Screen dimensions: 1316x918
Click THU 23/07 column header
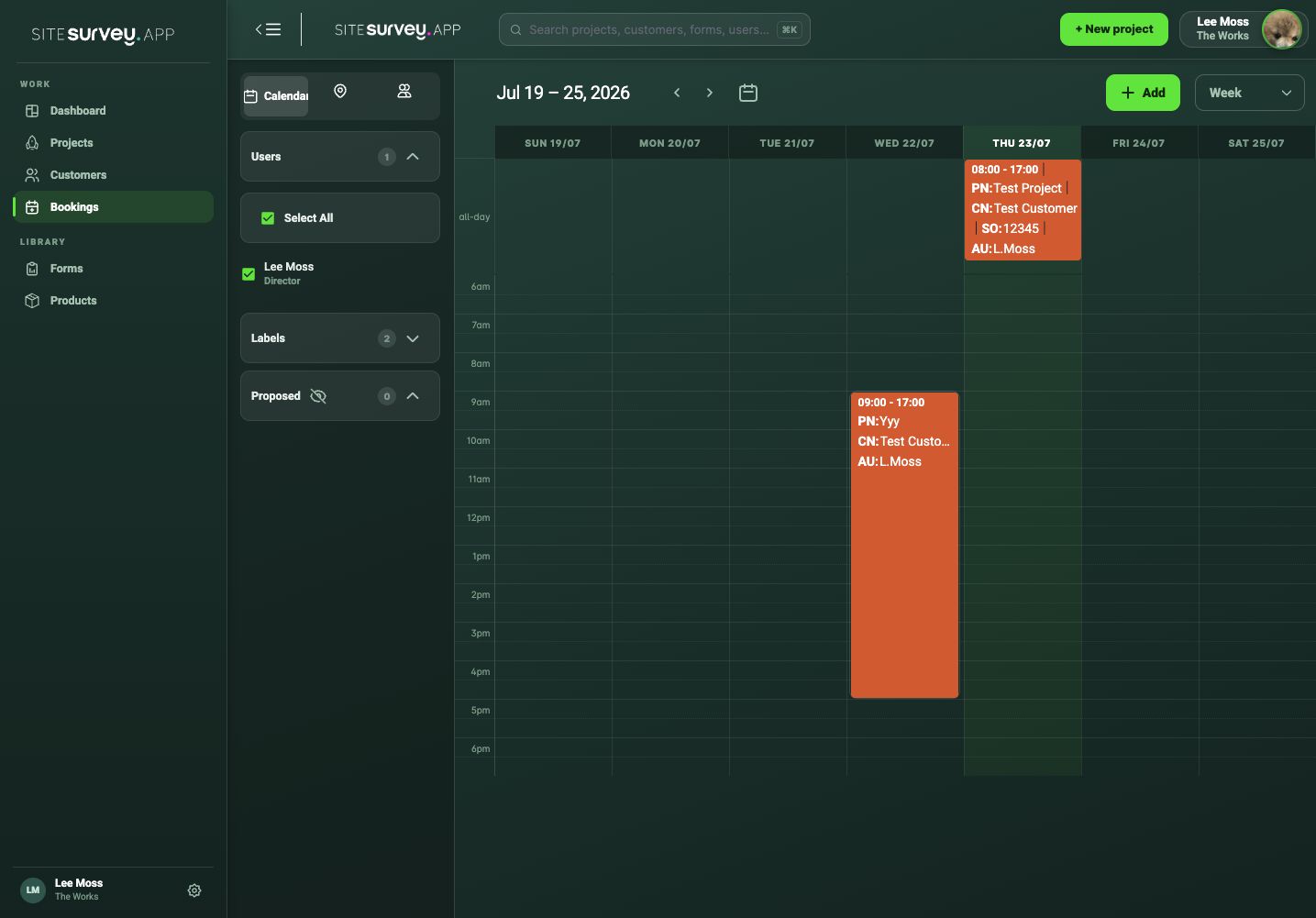1022,143
